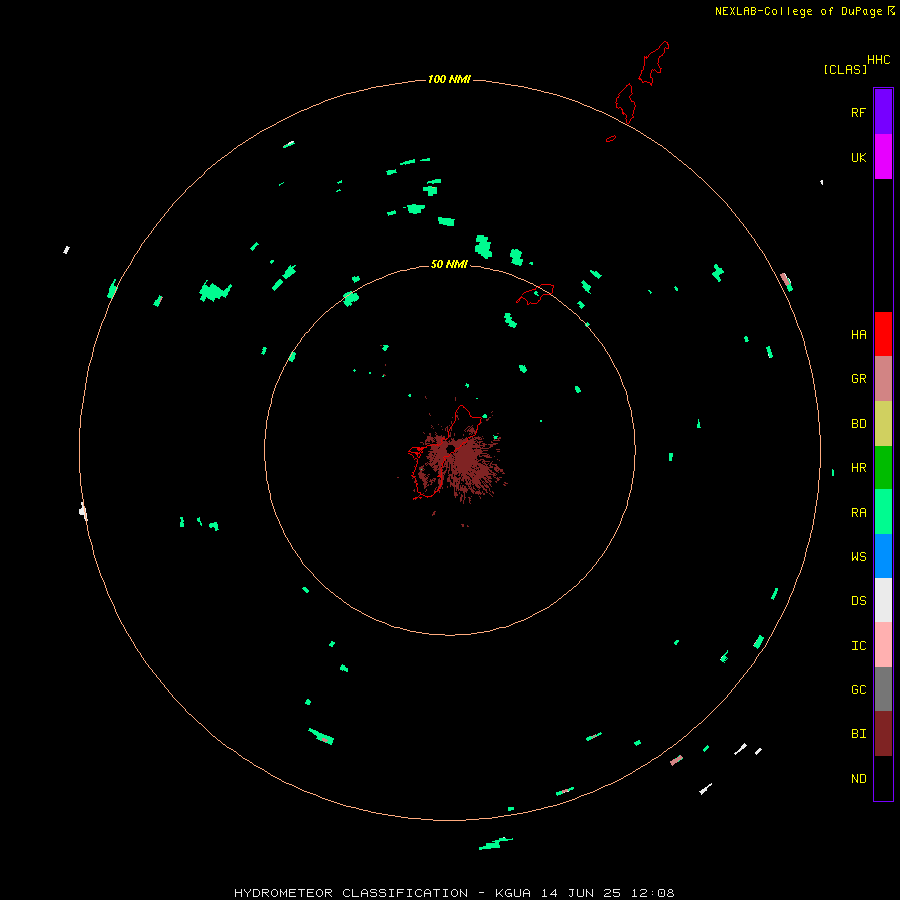Click the black radar site dot at center
Image resolution: width=900 pixels, height=900 pixels.
[x=451, y=449]
